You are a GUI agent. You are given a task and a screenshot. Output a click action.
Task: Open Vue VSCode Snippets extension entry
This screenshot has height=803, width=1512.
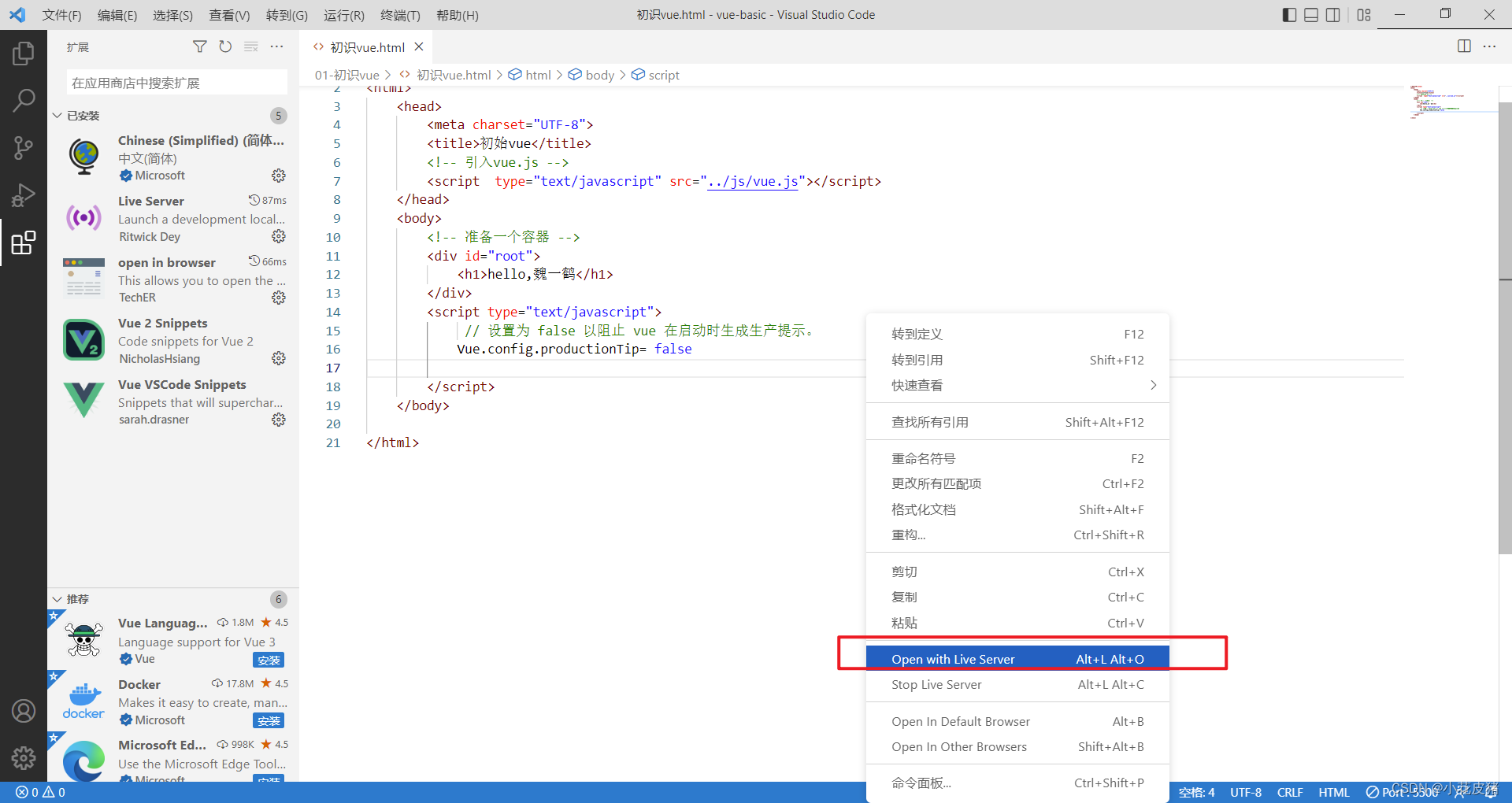pyautogui.click(x=175, y=401)
